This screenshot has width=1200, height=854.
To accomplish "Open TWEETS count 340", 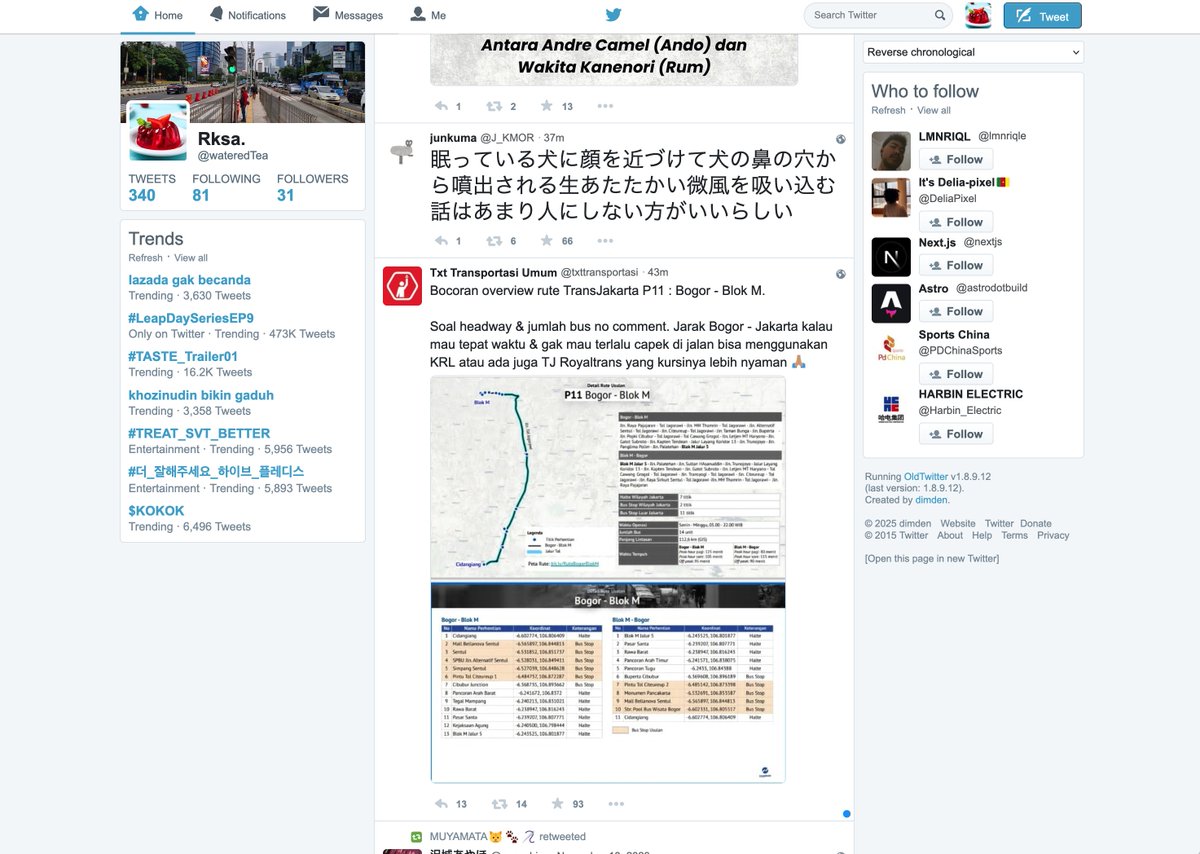I will (151, 187).
